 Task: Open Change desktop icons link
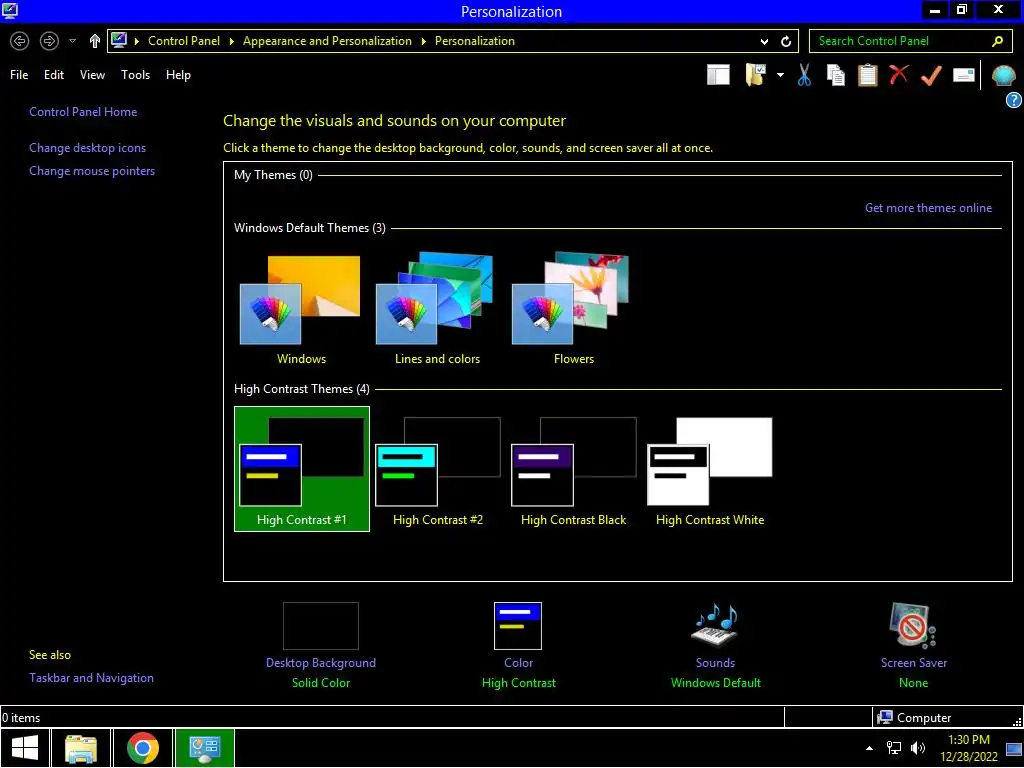tap(88, 148)
